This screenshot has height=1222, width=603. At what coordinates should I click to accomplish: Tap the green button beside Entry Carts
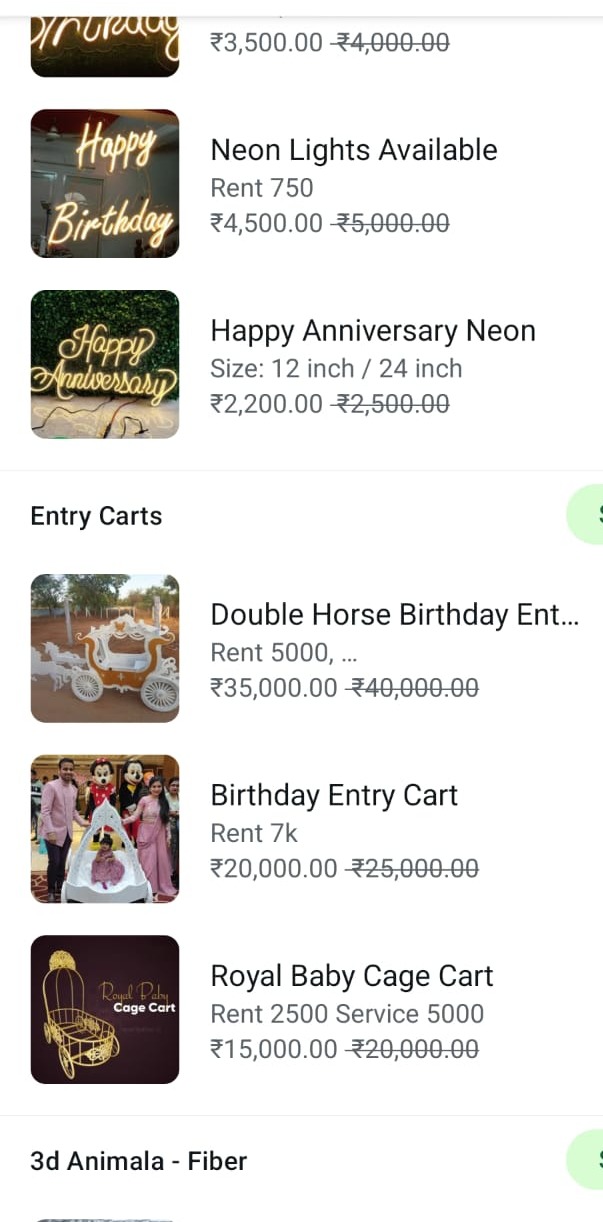(589, 515)
